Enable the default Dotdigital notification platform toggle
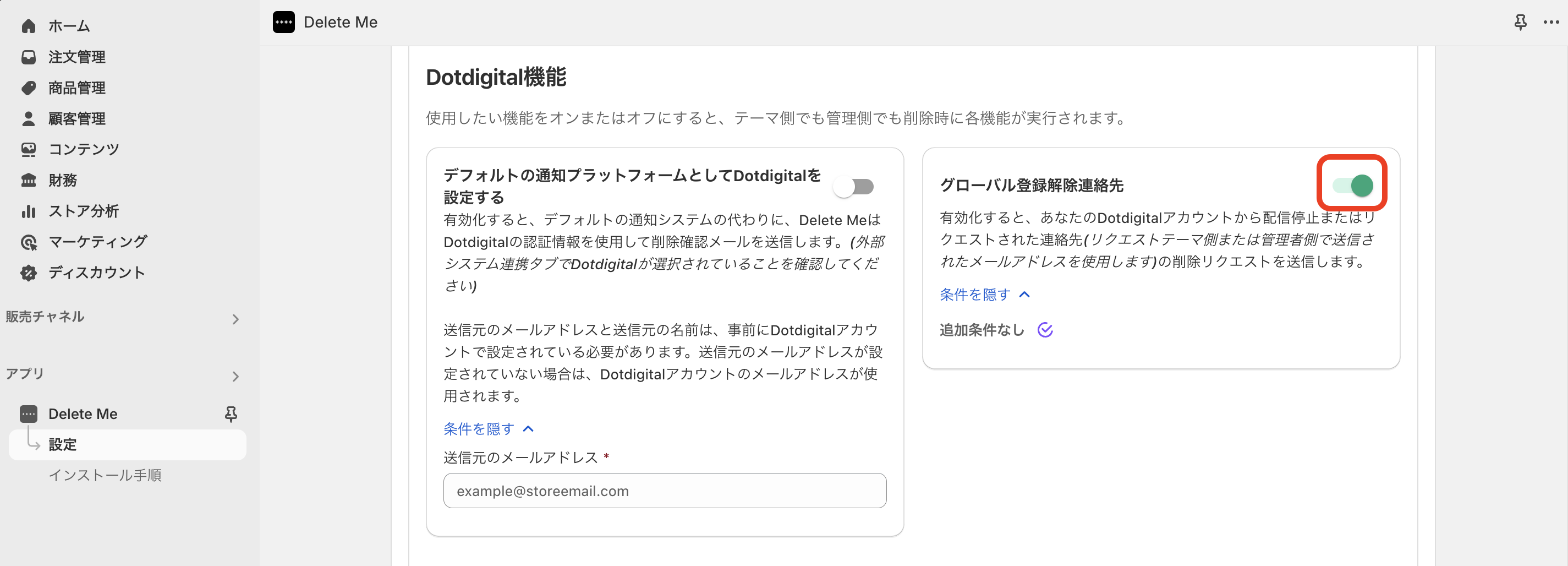This screenshot has width=1568, height=566. point(853,187)
